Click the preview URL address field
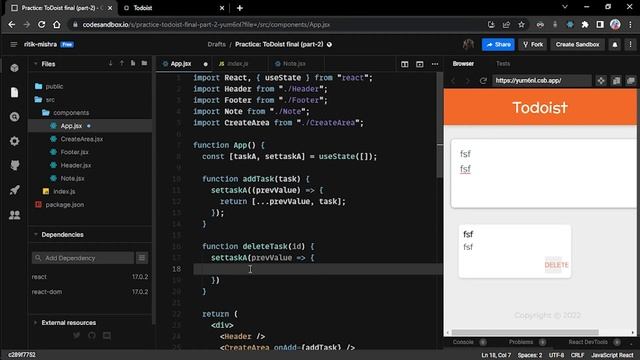 541,80
